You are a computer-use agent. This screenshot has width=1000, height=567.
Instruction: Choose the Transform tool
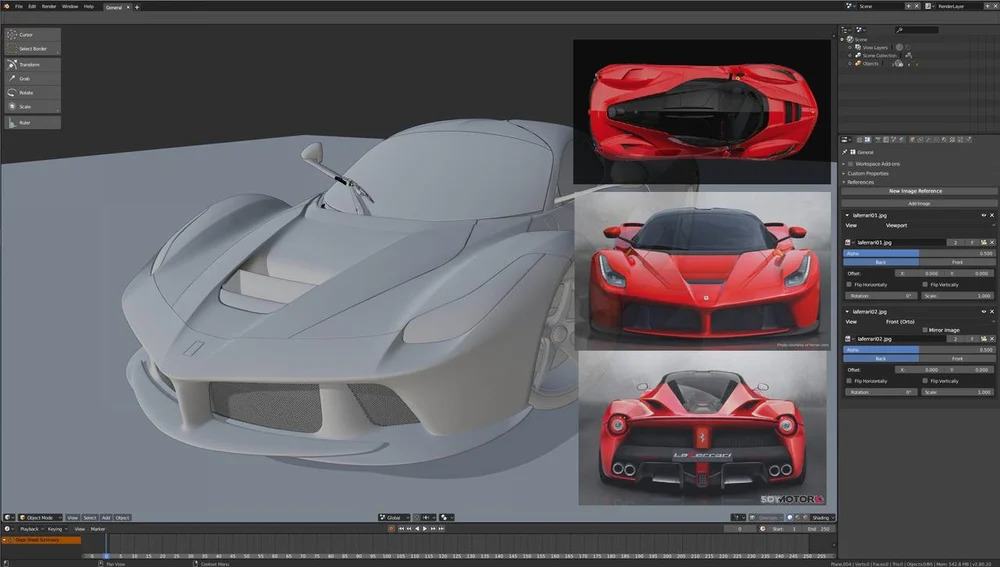(x=32, y=64)
